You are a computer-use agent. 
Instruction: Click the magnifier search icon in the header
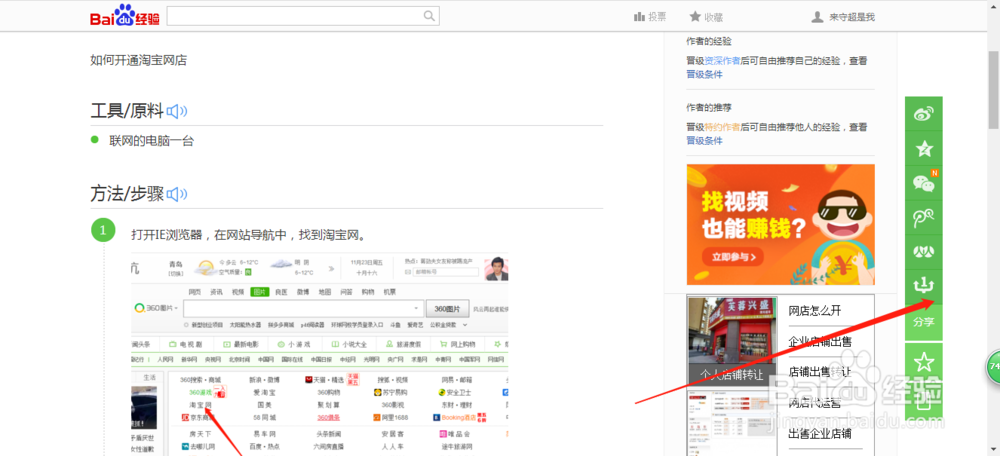pos(430,16)
